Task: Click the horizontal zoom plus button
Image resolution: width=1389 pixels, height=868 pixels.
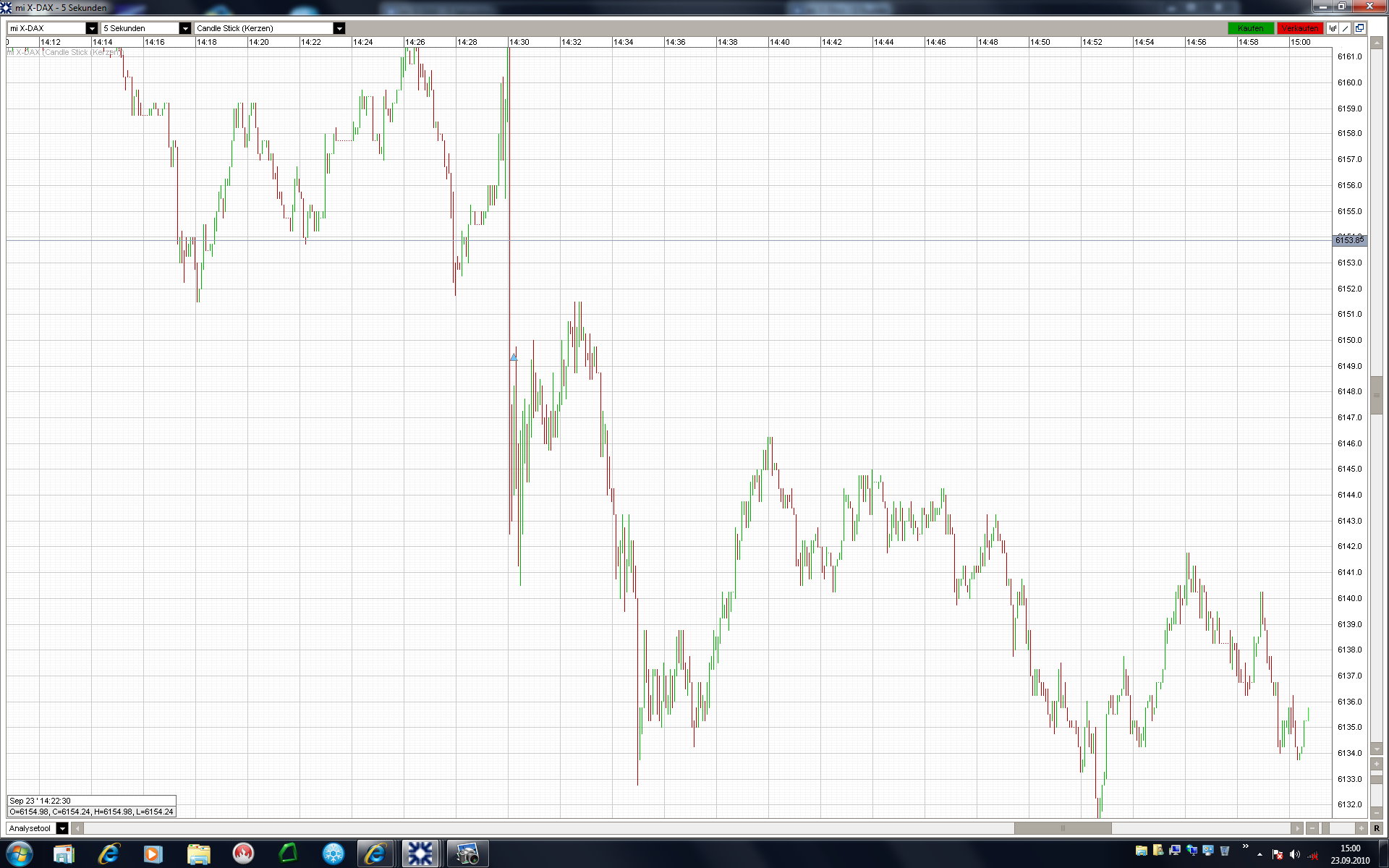Action: (1361, 828)
